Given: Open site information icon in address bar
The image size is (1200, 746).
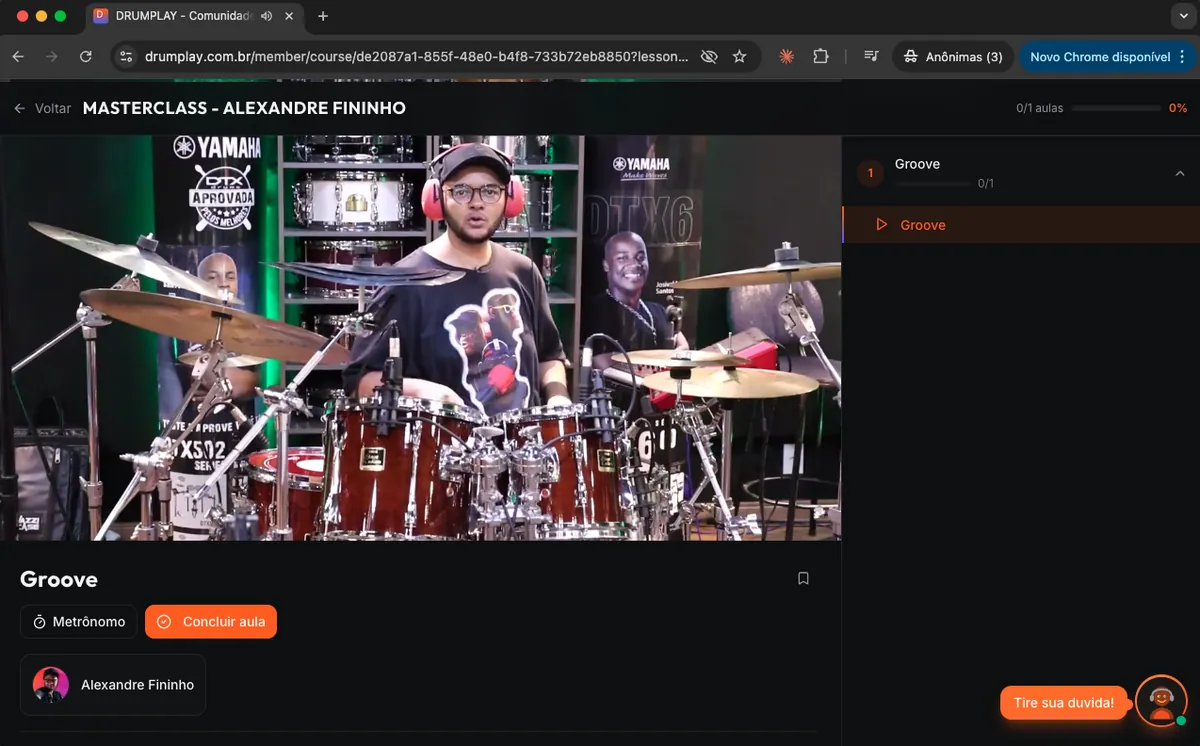Looking at the screenshot, I should coord(126,57).
